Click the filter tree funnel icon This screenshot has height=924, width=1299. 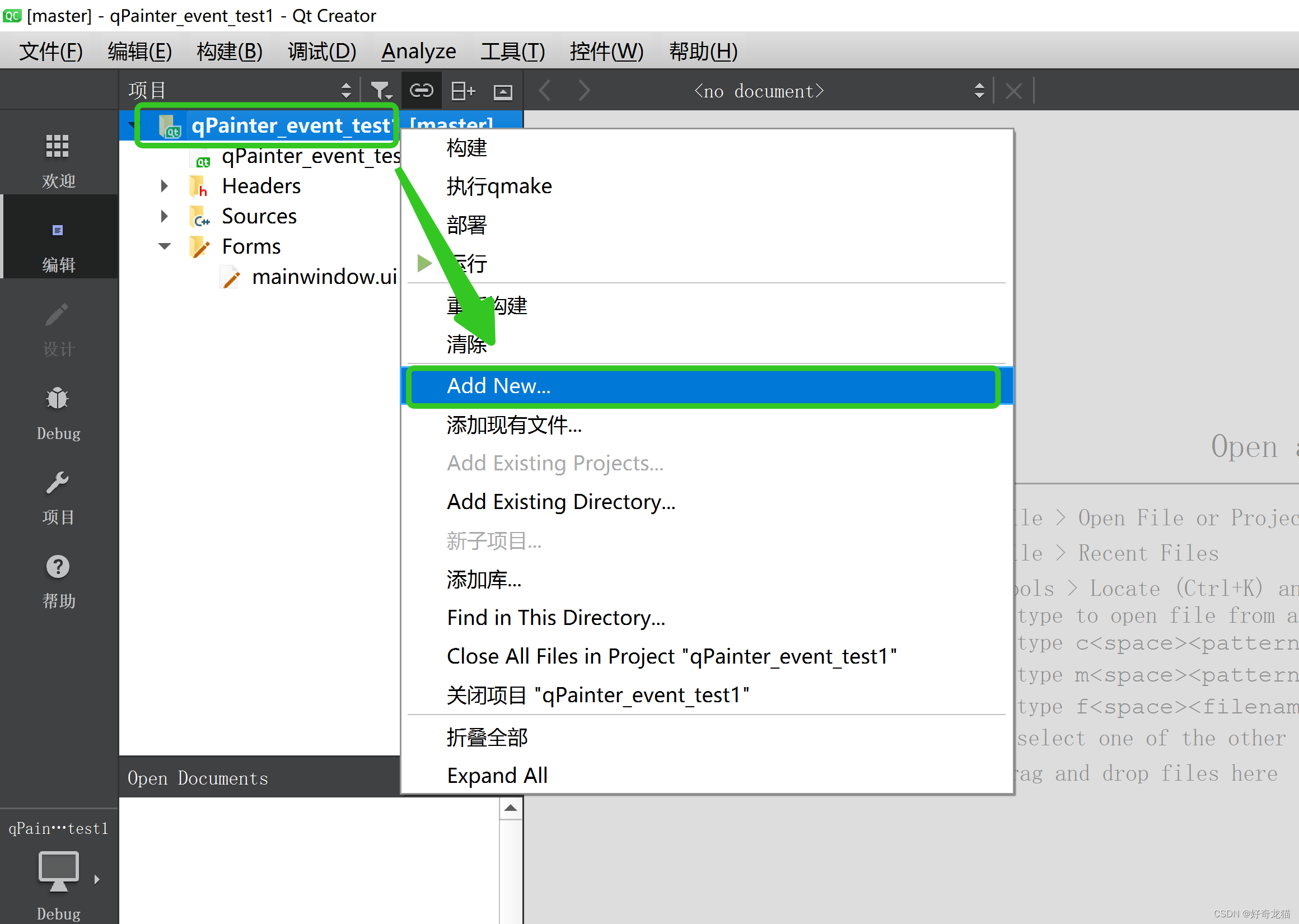tap(380, 91)
